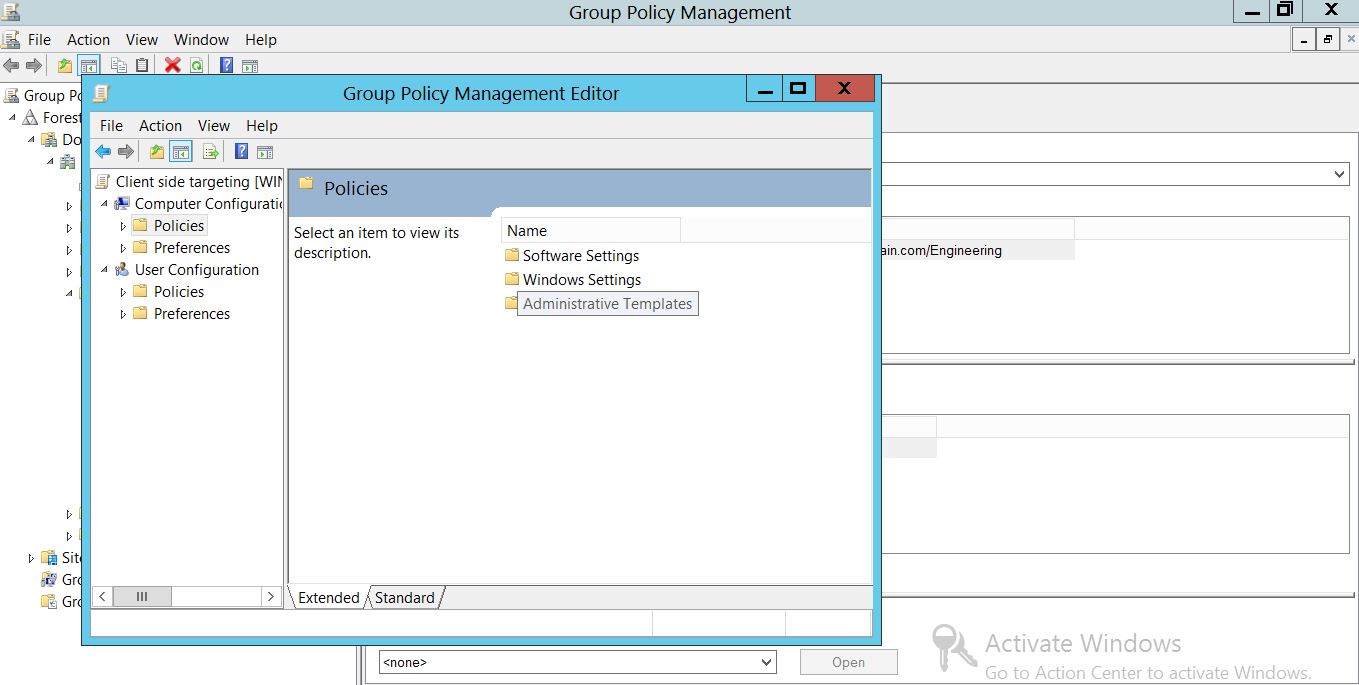Click the red X Delete icon in main toolbar

172,65
